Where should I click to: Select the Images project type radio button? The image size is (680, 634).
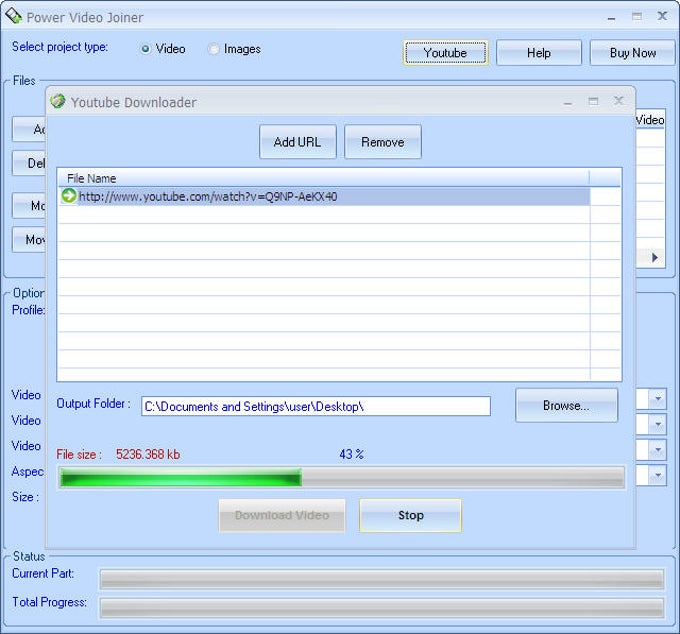[x=213, y=49]
